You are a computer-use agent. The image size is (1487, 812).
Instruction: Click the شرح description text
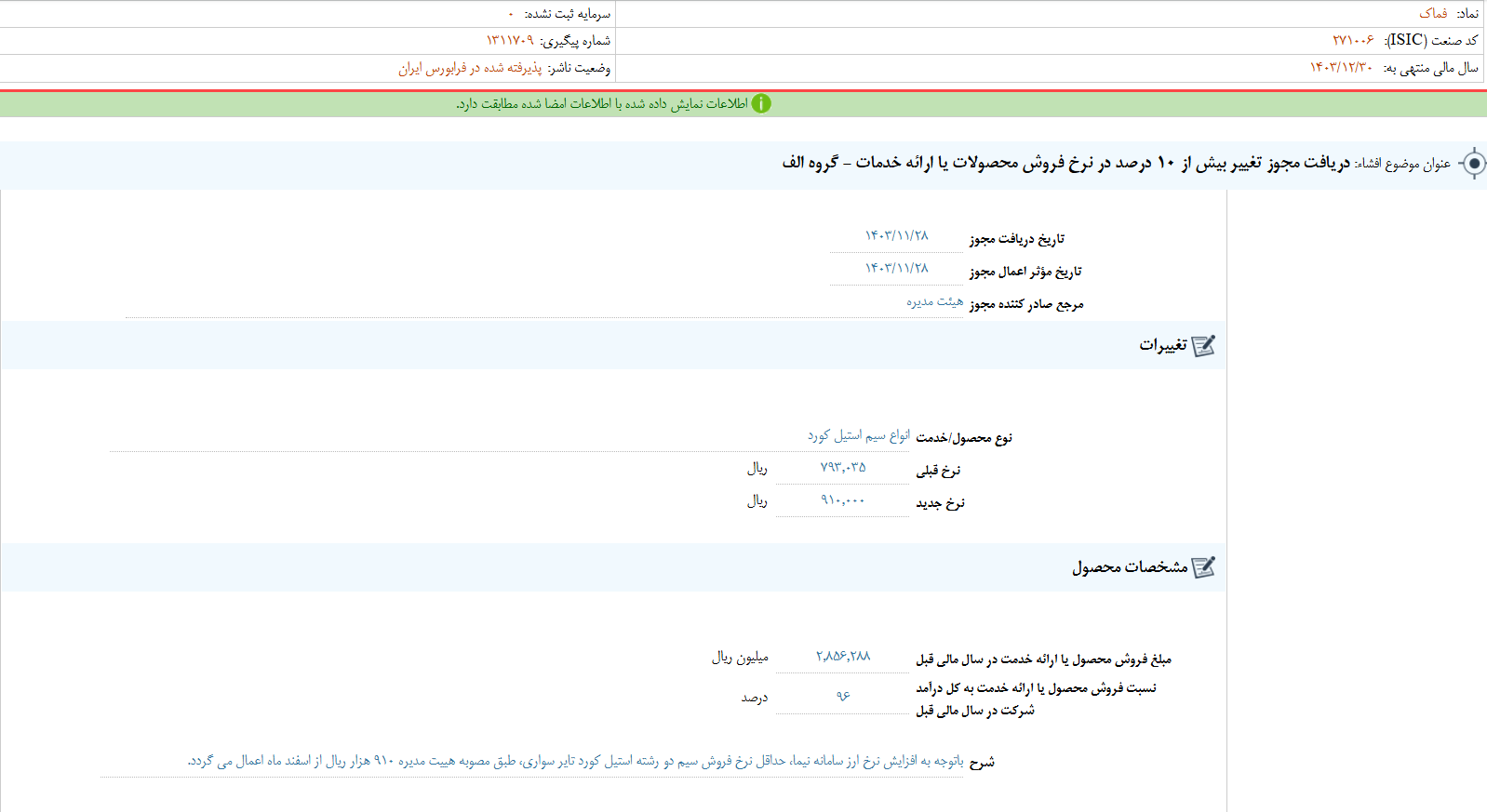[x=576, y=761]
